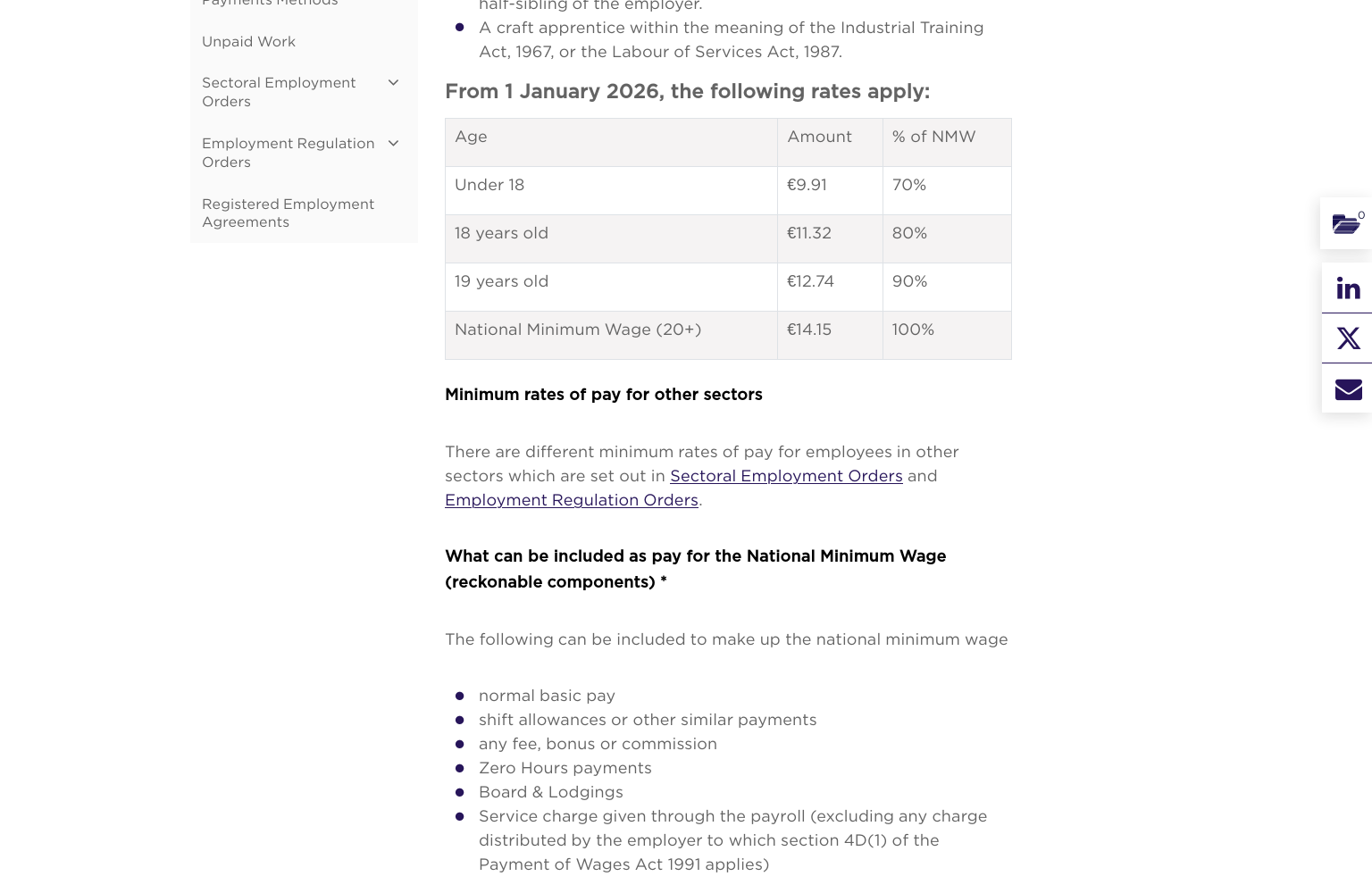1372x893 pixels.
Task: Open Unpaid Work sidebar item
Action: pos(248,42)
